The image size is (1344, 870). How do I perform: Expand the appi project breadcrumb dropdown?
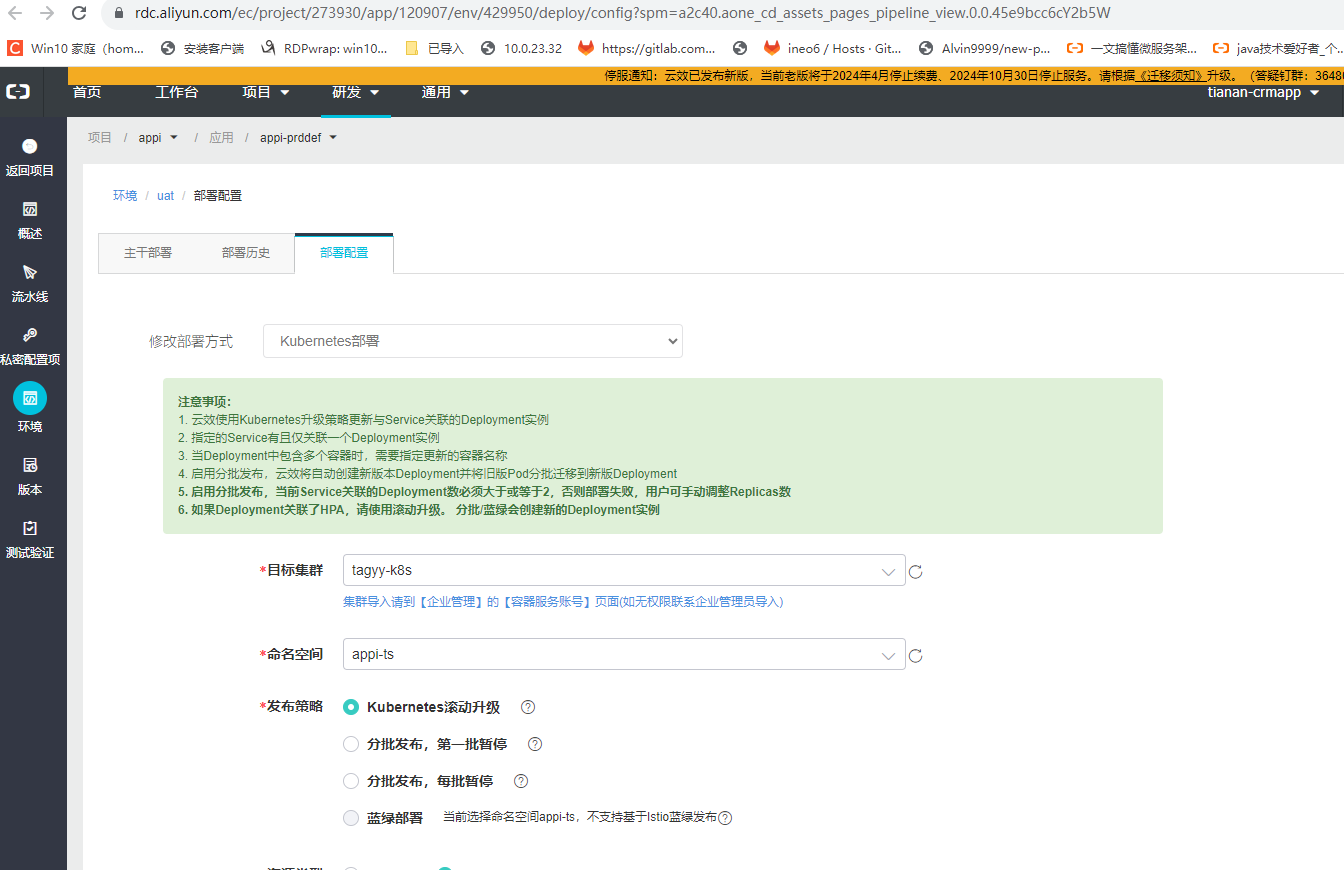coord(158,138)
